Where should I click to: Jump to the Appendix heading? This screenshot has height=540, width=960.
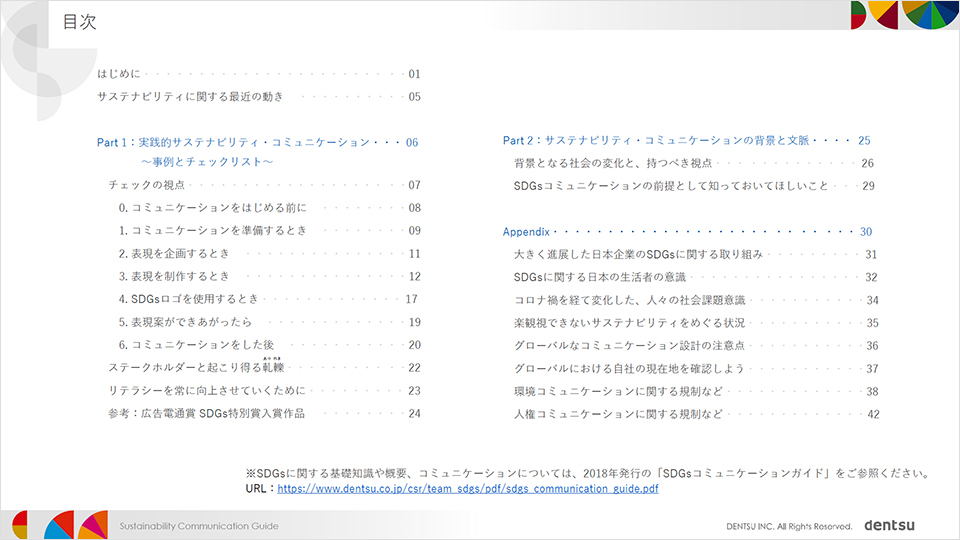click(527, 232)
